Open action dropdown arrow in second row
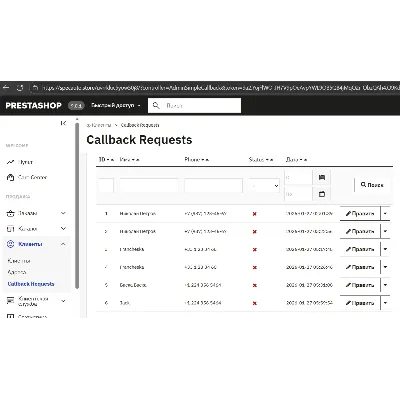This screenshot has height=400, width=400. tap(385, 231)
